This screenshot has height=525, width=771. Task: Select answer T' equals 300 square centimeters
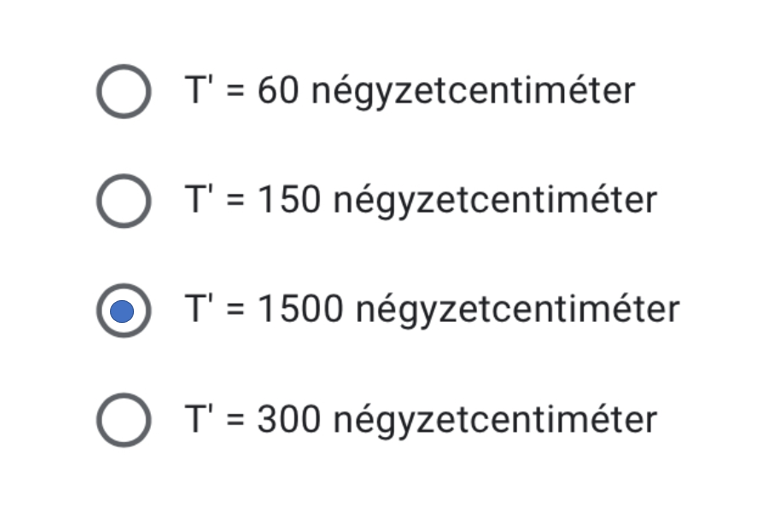tap(124, 420)
